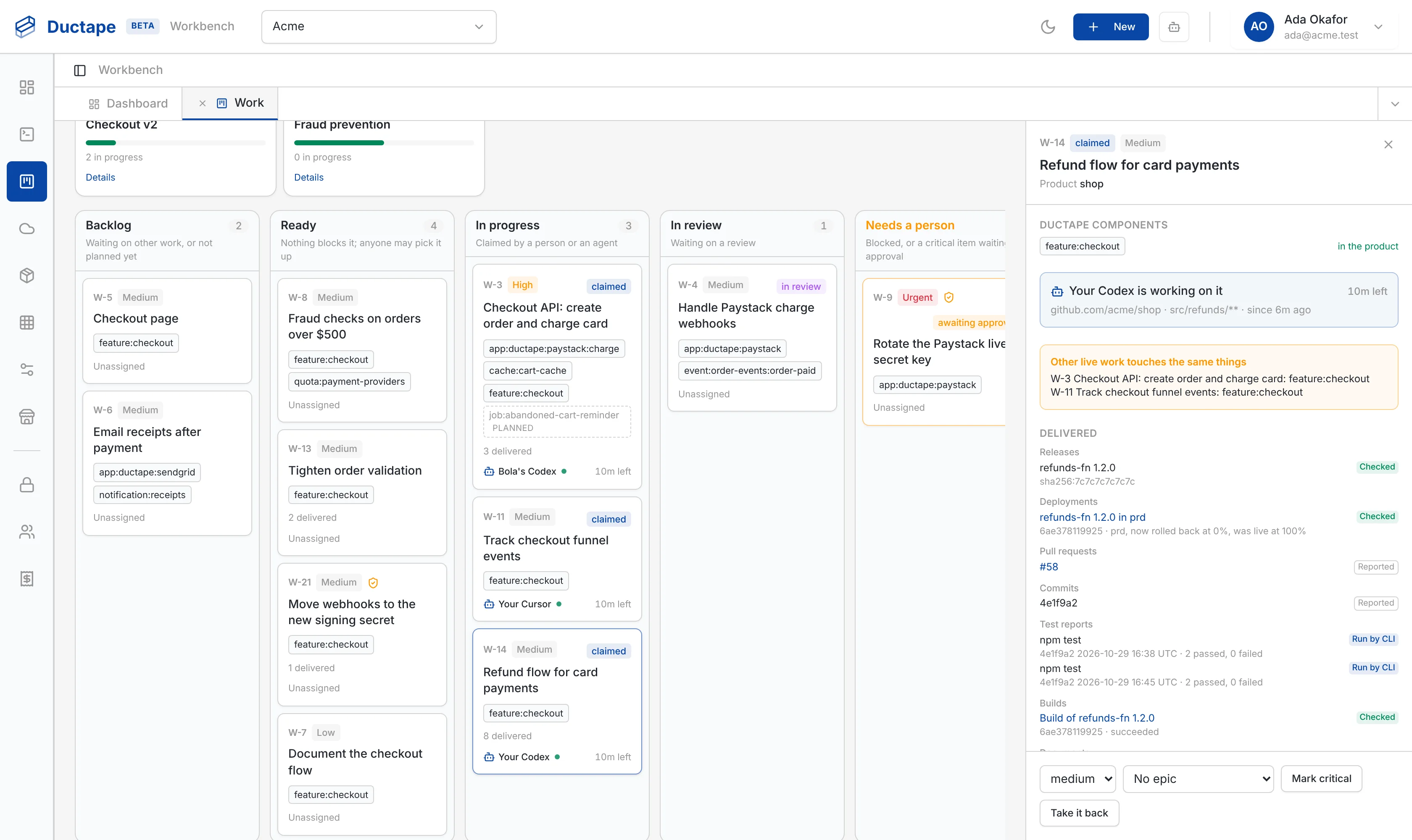The width and height of the screenshot is (1412, 840).
Task: Open the medium priority dropdown
Action: point(1078,779)
